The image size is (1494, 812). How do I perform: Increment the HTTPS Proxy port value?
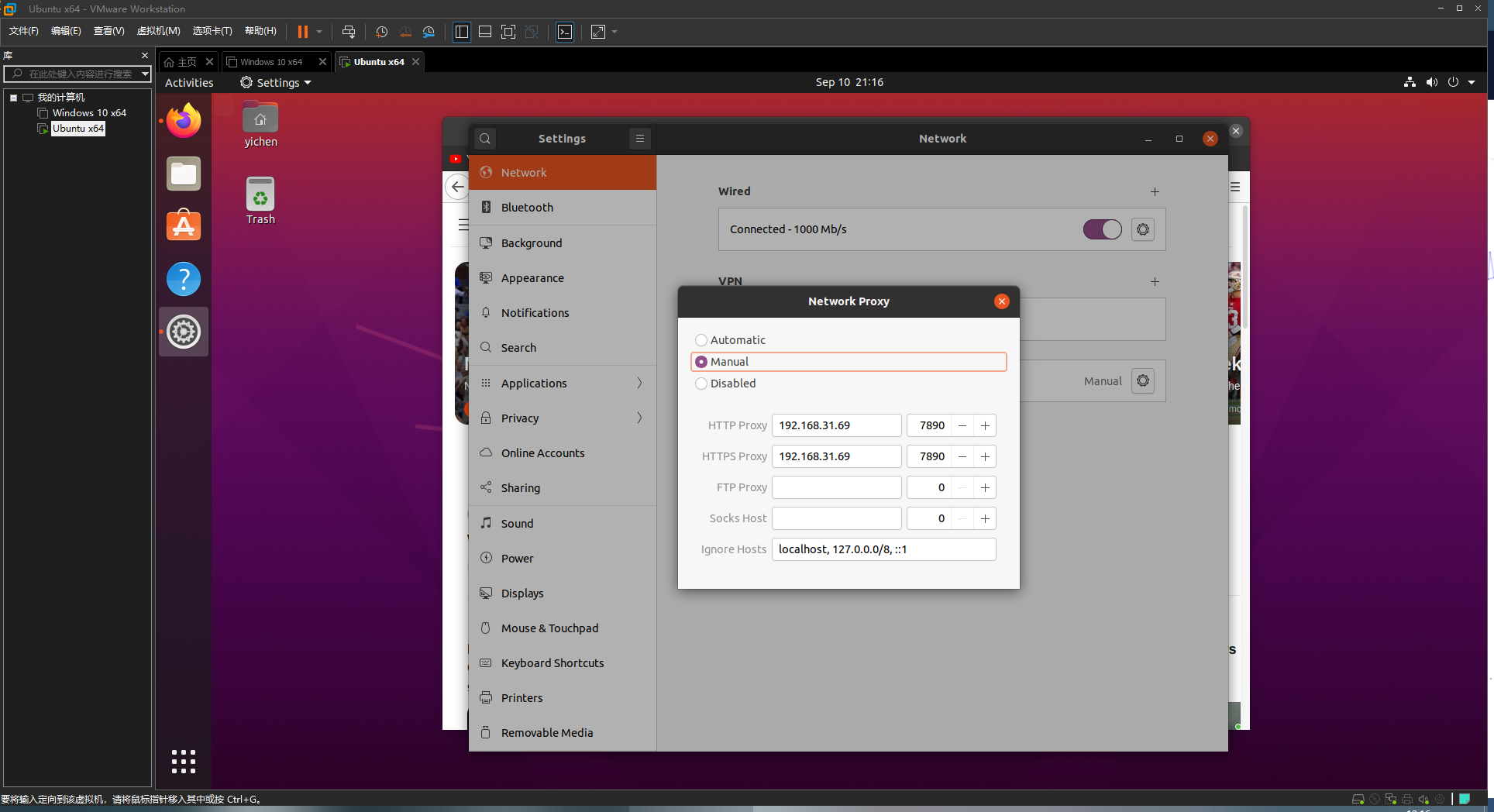pyautogui.click(x=985, y=456)
